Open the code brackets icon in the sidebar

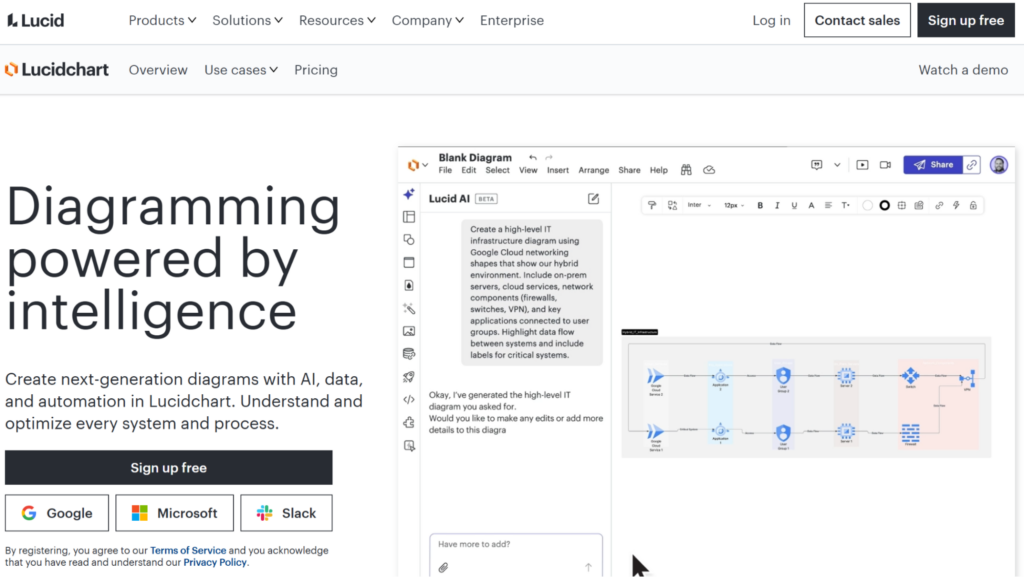tap(409, 399)
